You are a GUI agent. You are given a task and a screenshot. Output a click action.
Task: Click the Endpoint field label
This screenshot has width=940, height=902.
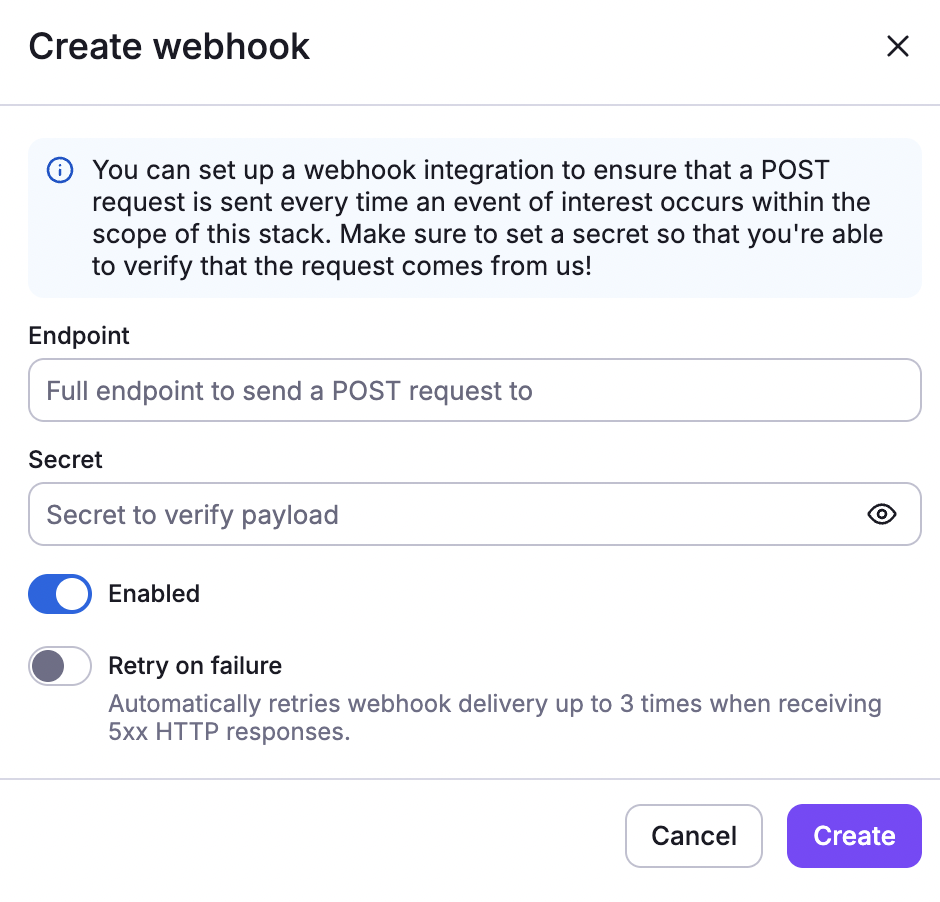click(x=79, y=336)
